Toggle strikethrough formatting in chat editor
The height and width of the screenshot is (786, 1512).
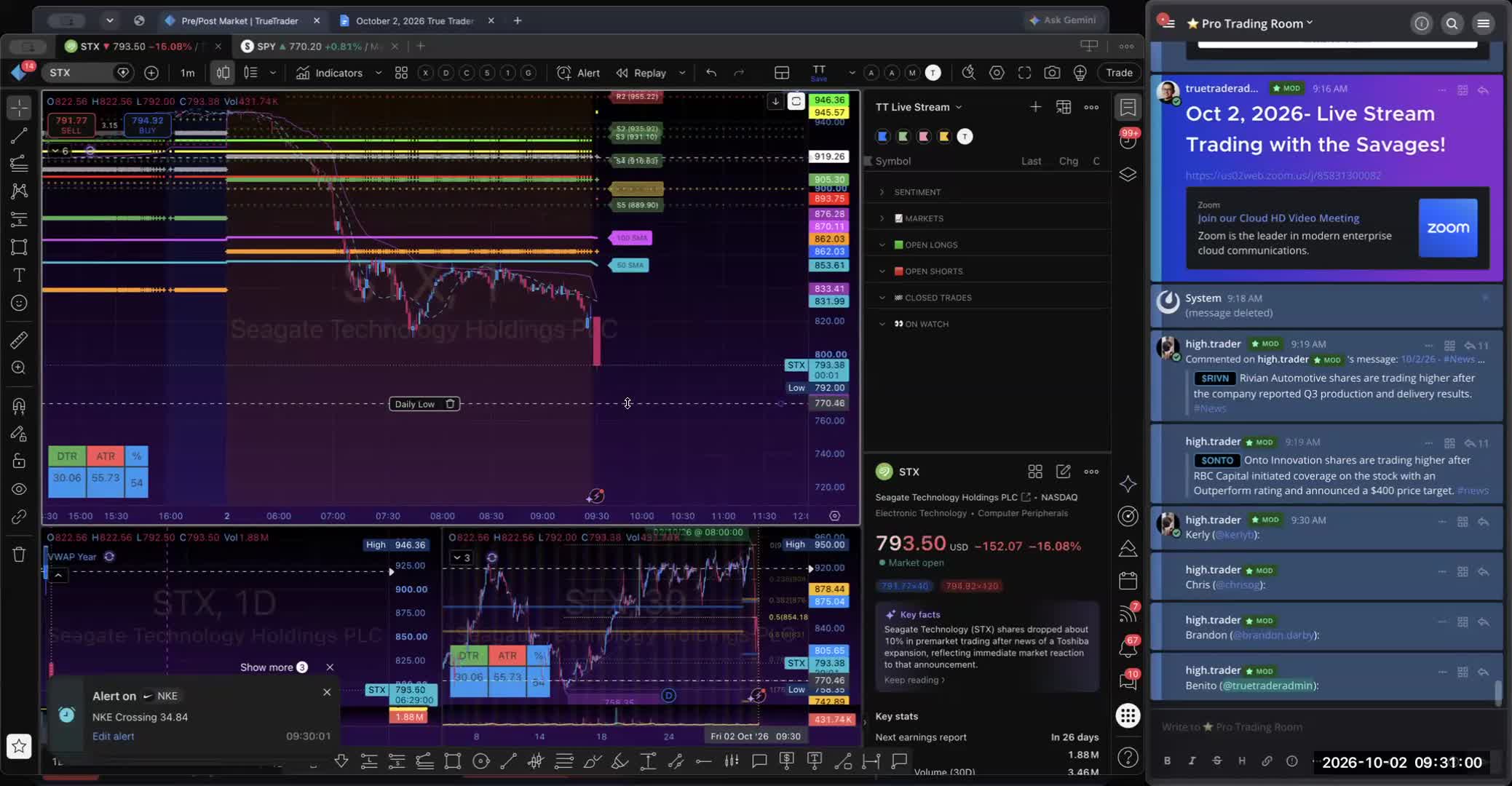(x=1216, y=761)
